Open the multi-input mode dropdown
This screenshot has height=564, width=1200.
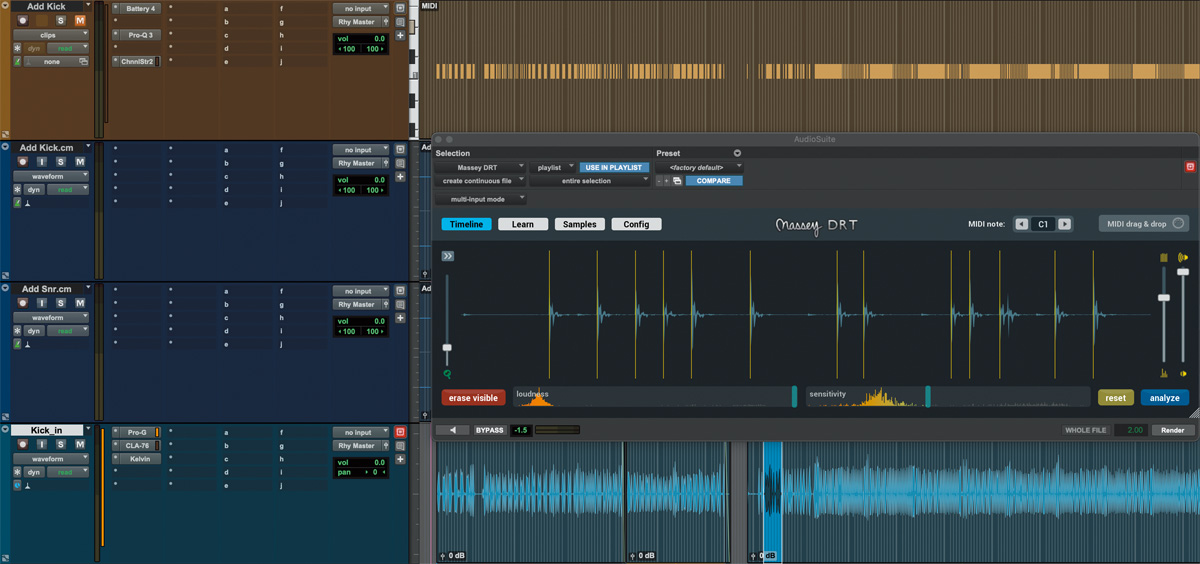coord(483,199)
